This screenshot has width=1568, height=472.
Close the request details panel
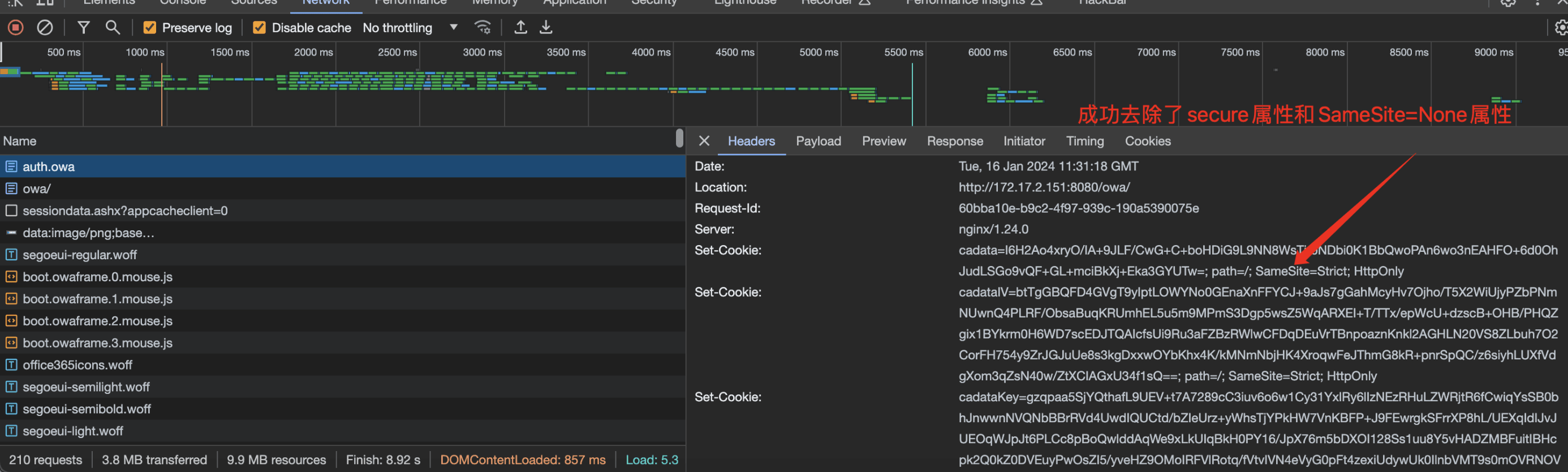click(704, 141)
